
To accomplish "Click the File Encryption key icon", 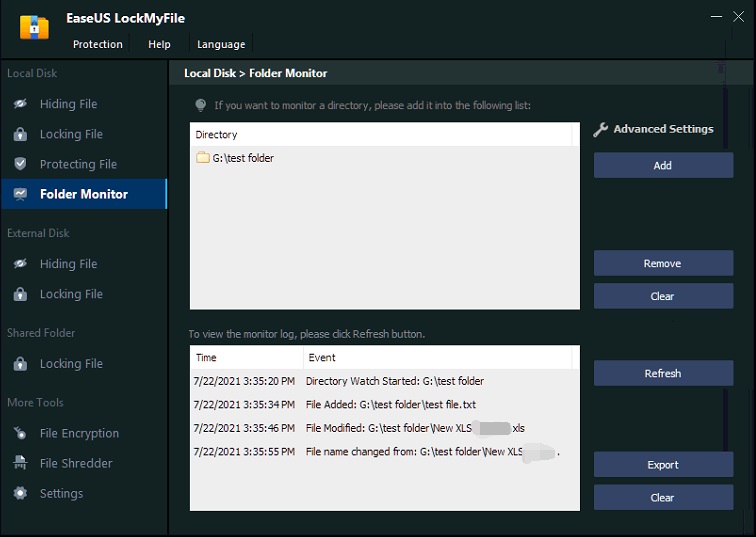I will 20,433.
